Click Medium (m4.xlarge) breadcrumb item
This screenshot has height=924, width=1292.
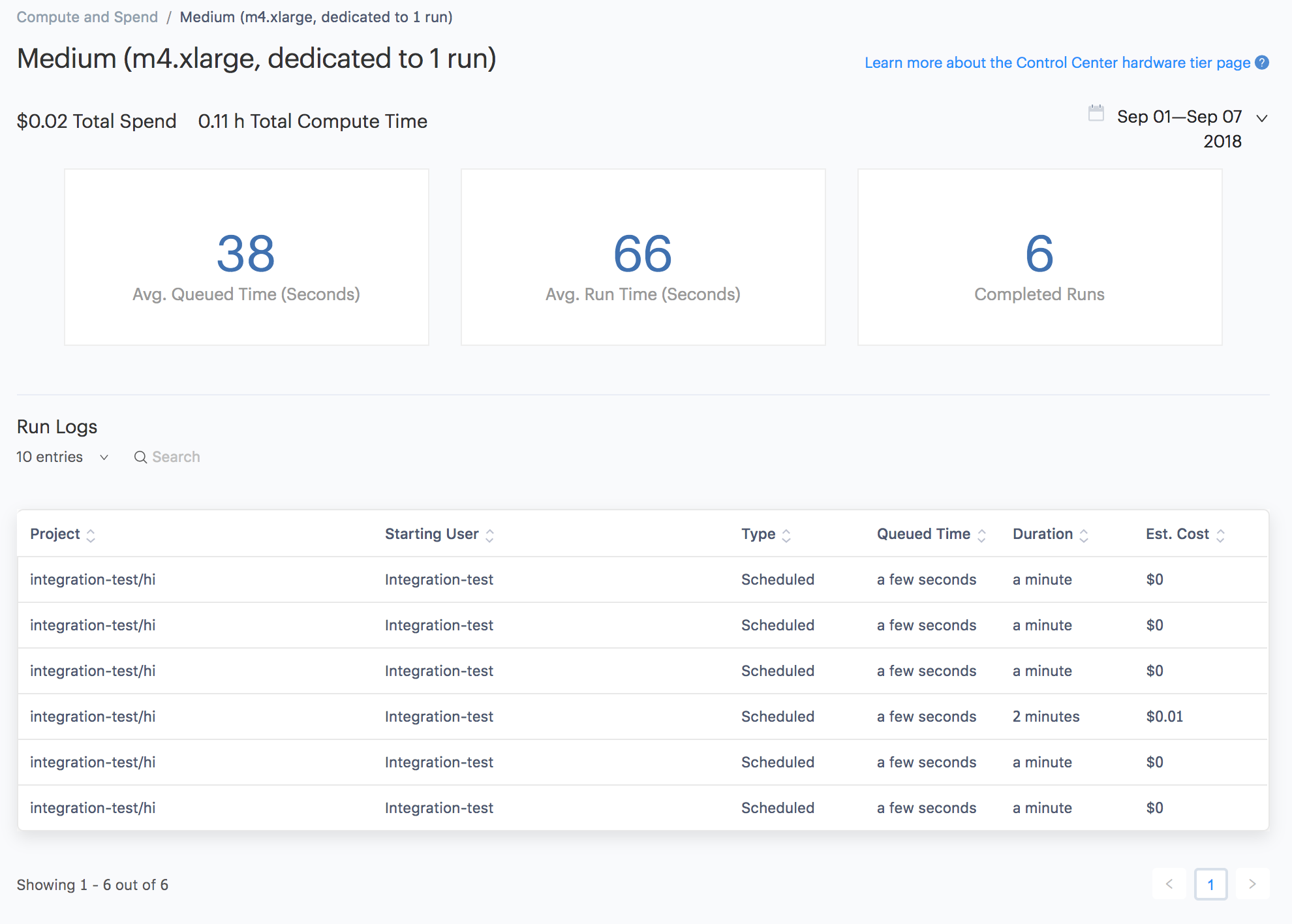tap(316, 17)
